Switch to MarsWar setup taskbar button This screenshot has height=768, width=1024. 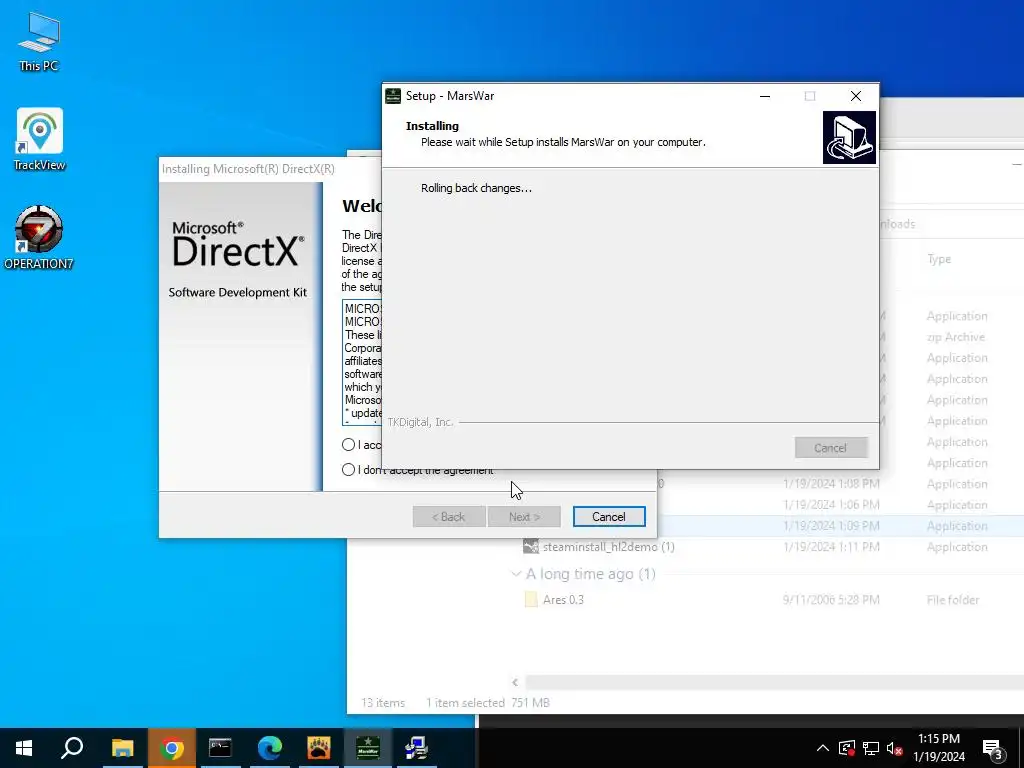368,748
